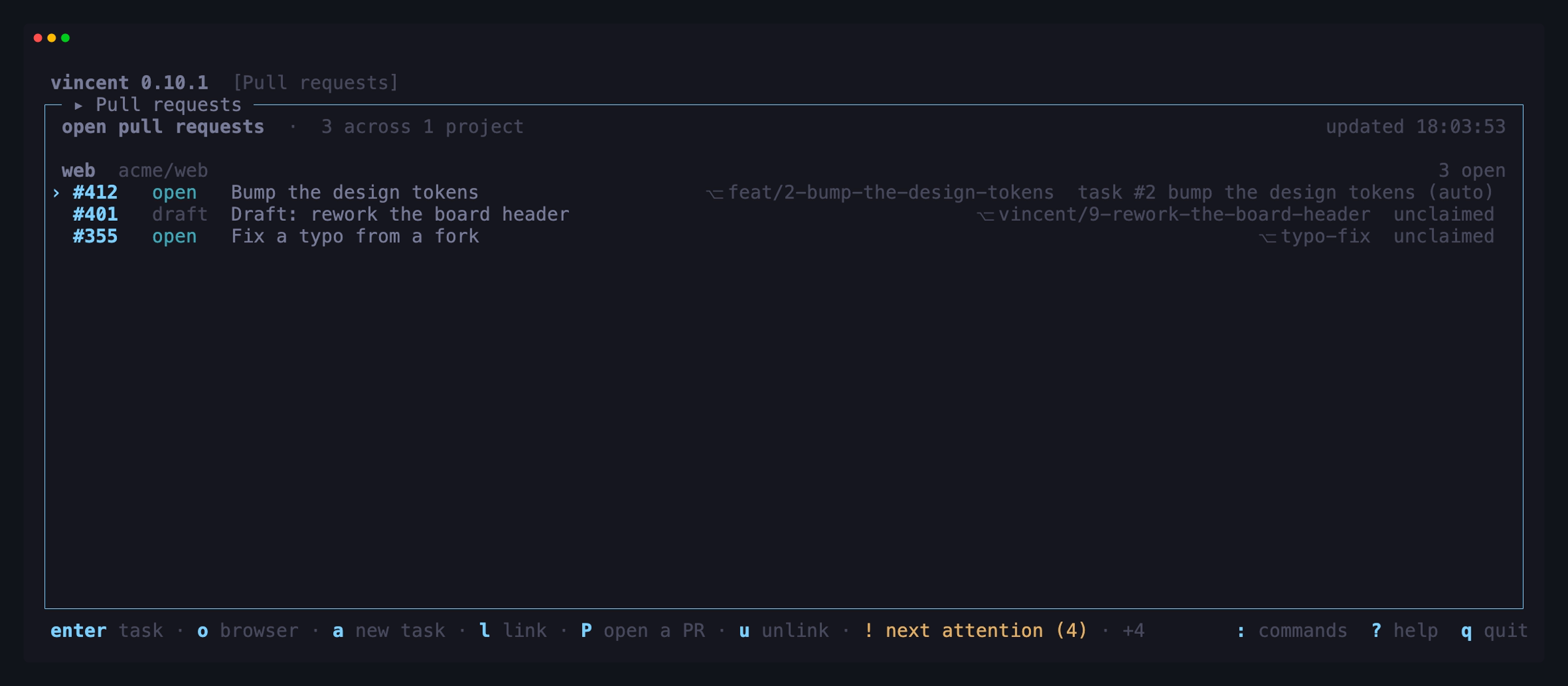Screen dimensions: 1568x686
Task: Click the title "Draft: rework the board header"
Action: click(x=400, y=214)
